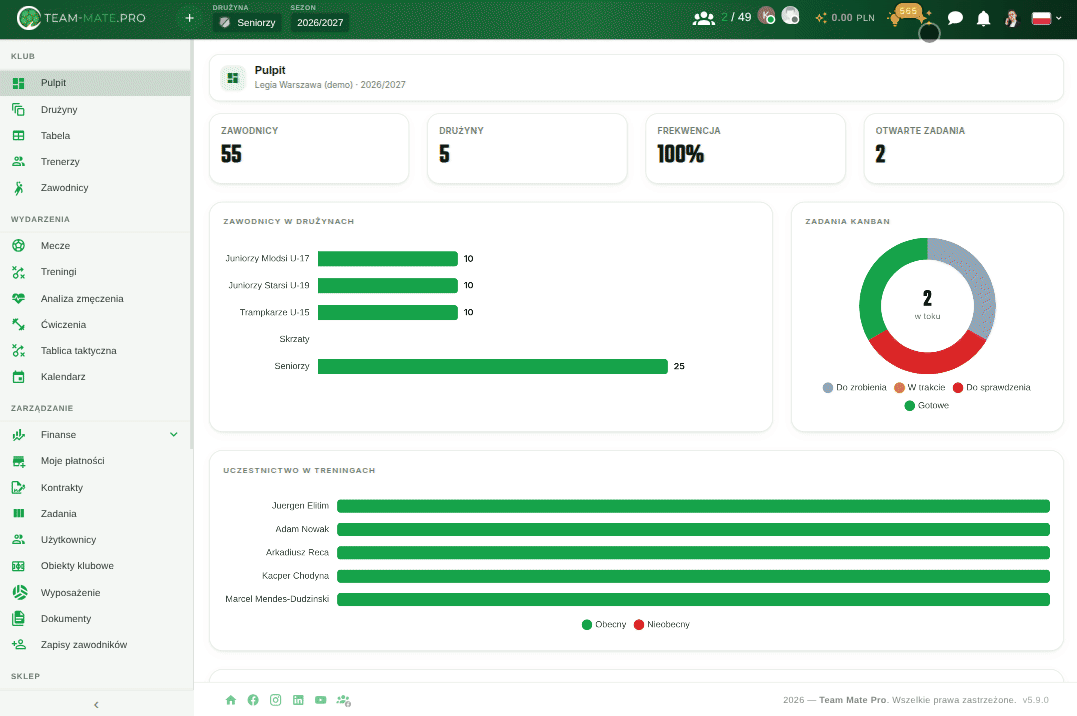The height and width of the screenshot is (716, 1077).
Task: Click the Kontrakty contract icon
Action: tap(19, 488)
